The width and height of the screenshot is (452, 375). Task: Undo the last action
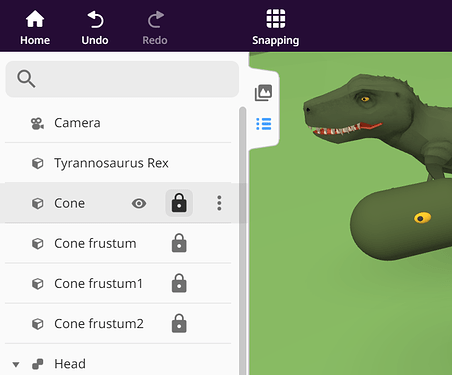tap(95, 28)
